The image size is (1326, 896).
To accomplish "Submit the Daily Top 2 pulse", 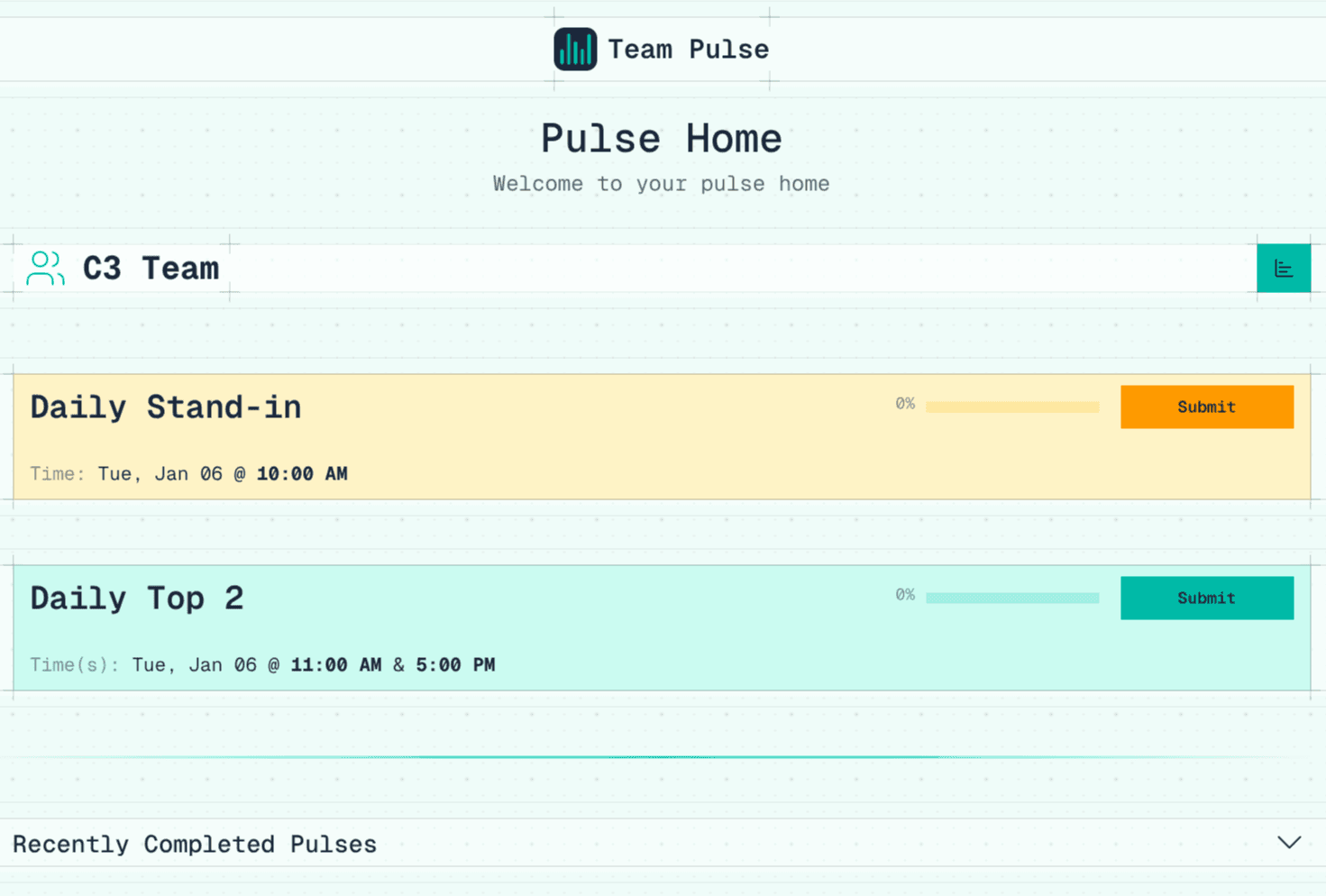I will 1206,598.
